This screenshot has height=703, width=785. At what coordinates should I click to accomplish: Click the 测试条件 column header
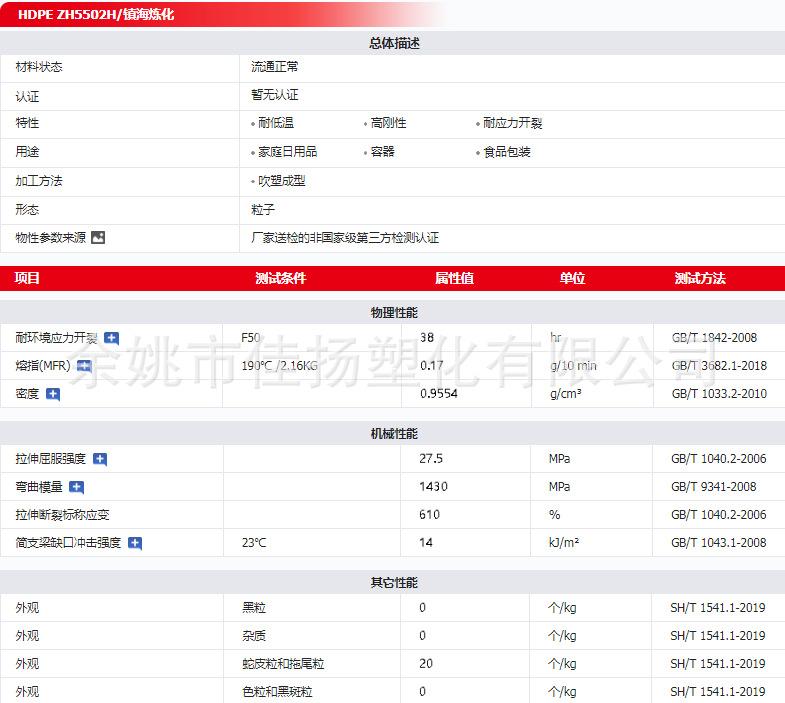[280, 279]
